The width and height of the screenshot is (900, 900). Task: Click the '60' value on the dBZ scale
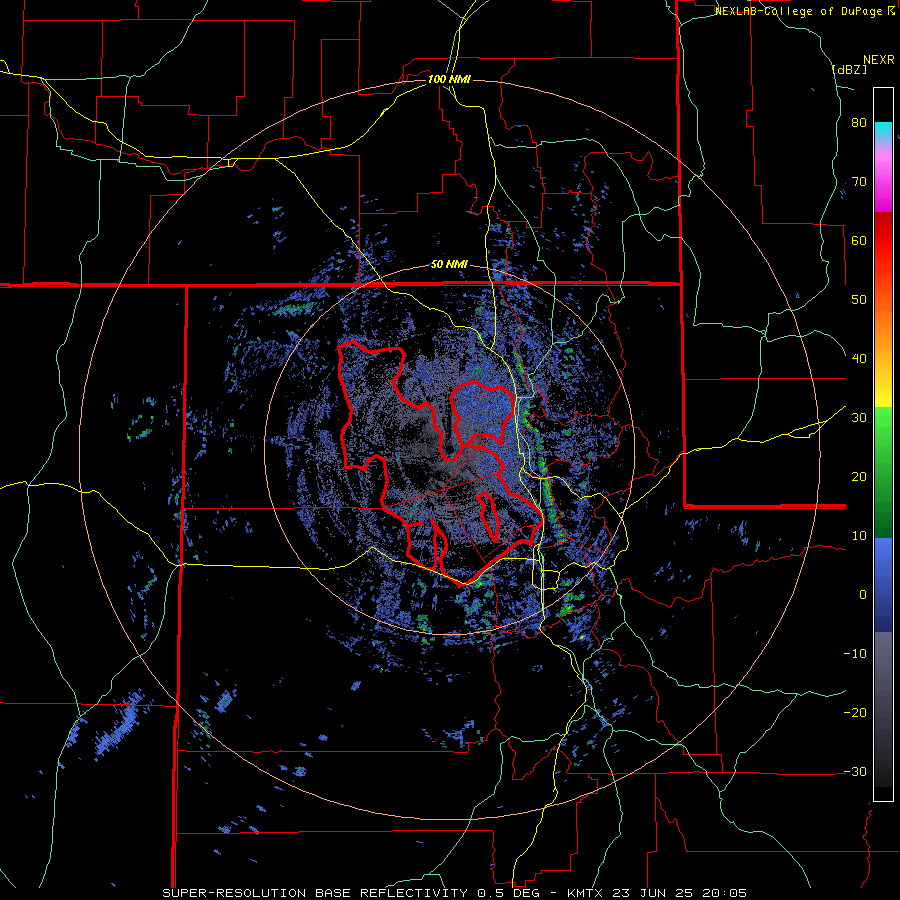859,240
